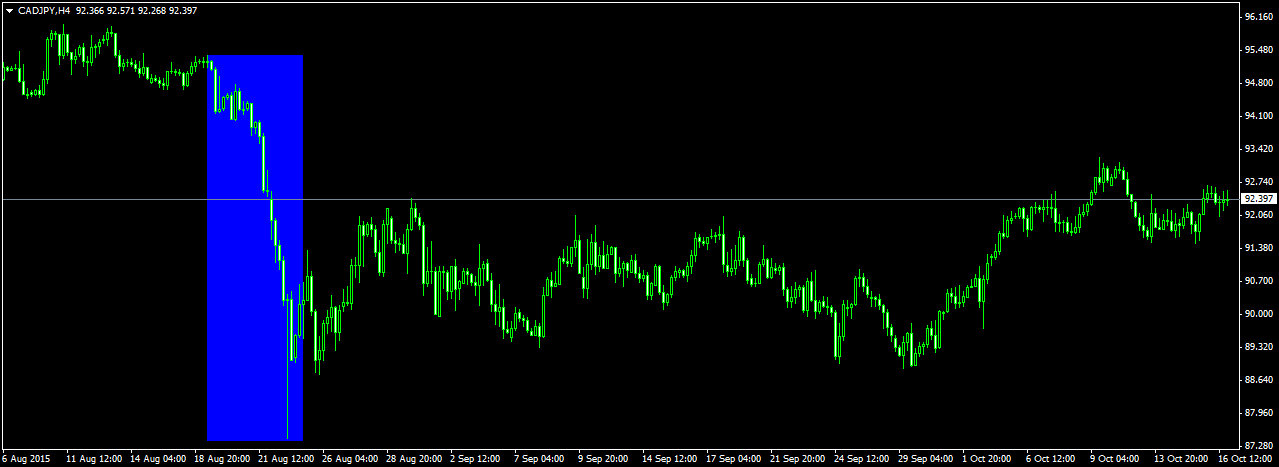Click the 2 Sep 12:00 time label
This screenshot has height=467, width=1279.
(475, 459)
